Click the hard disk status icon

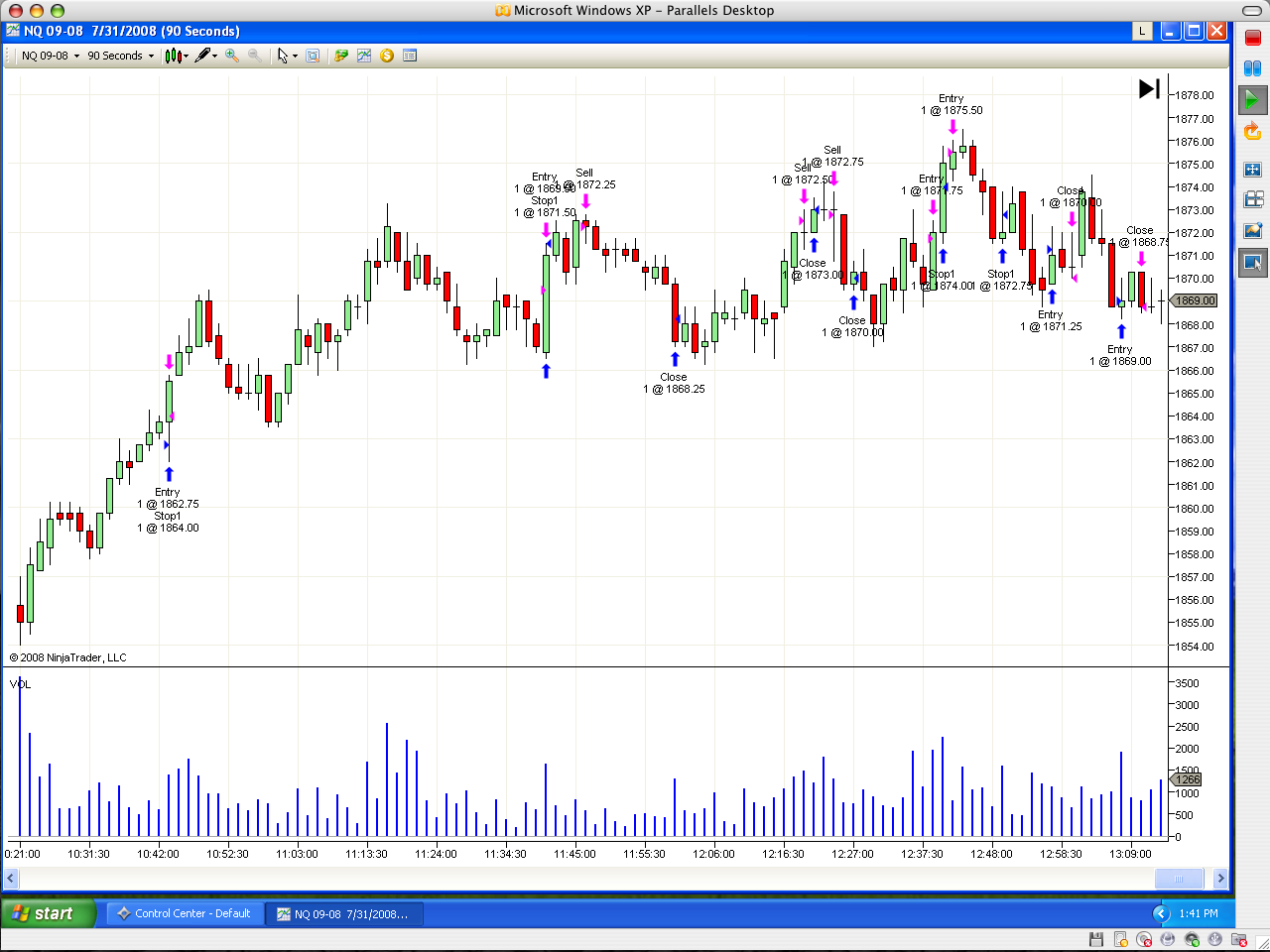[1120, 939]
